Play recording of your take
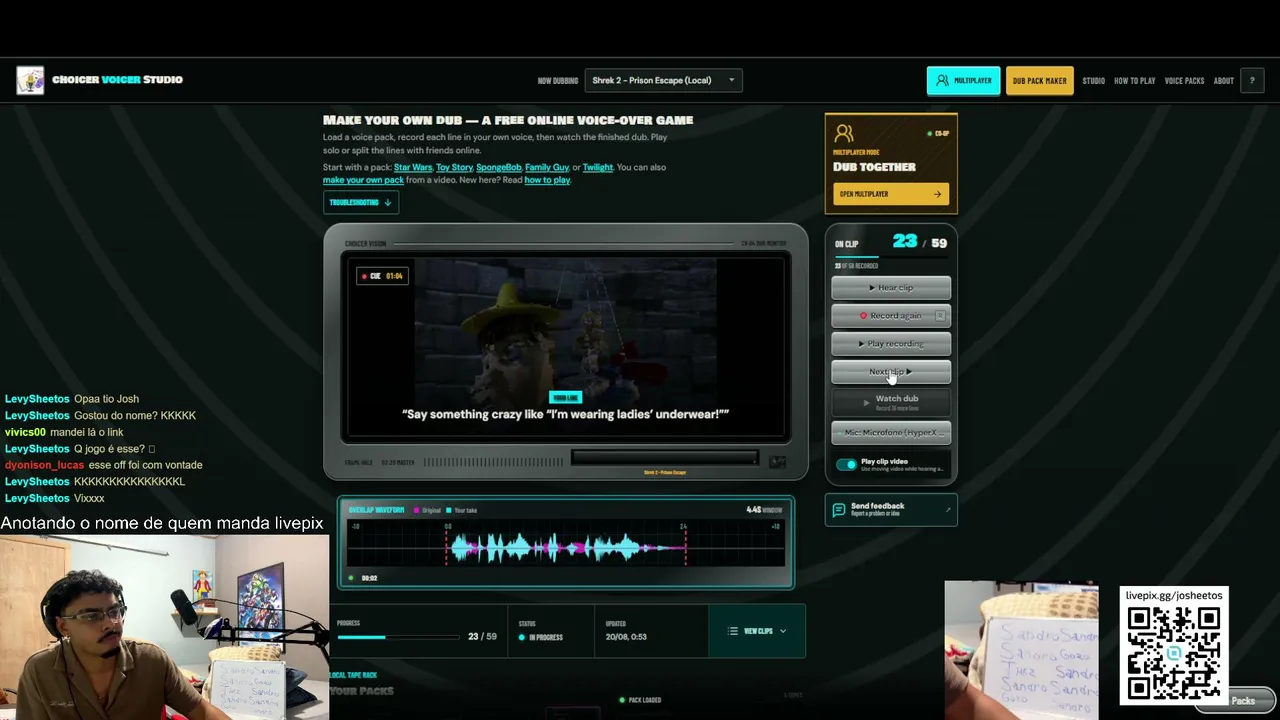The height and width of the screenshot is (720, 1280). [x=891, y=344]
